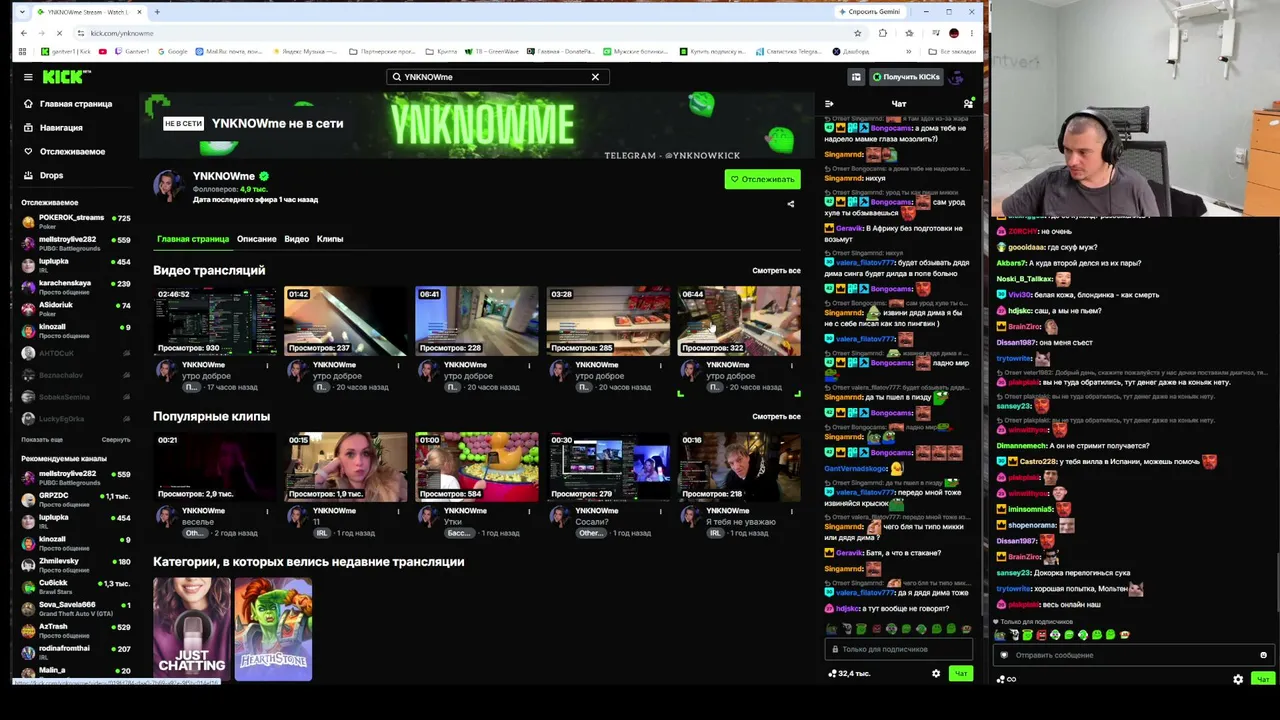Click Смотреть все for Популярные клипы

(x=776, y=417)
